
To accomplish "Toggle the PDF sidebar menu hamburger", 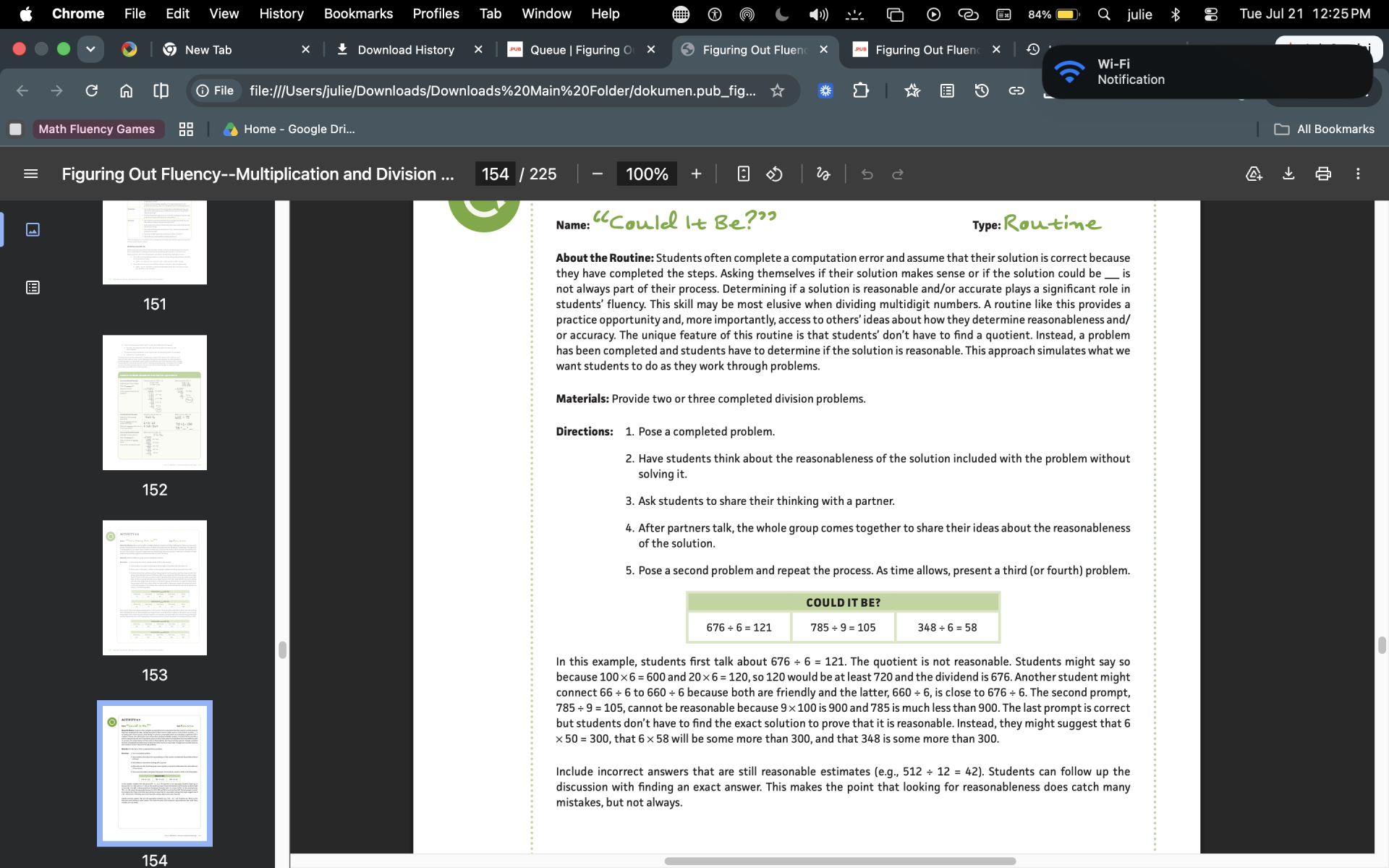I will click(30, 174).
